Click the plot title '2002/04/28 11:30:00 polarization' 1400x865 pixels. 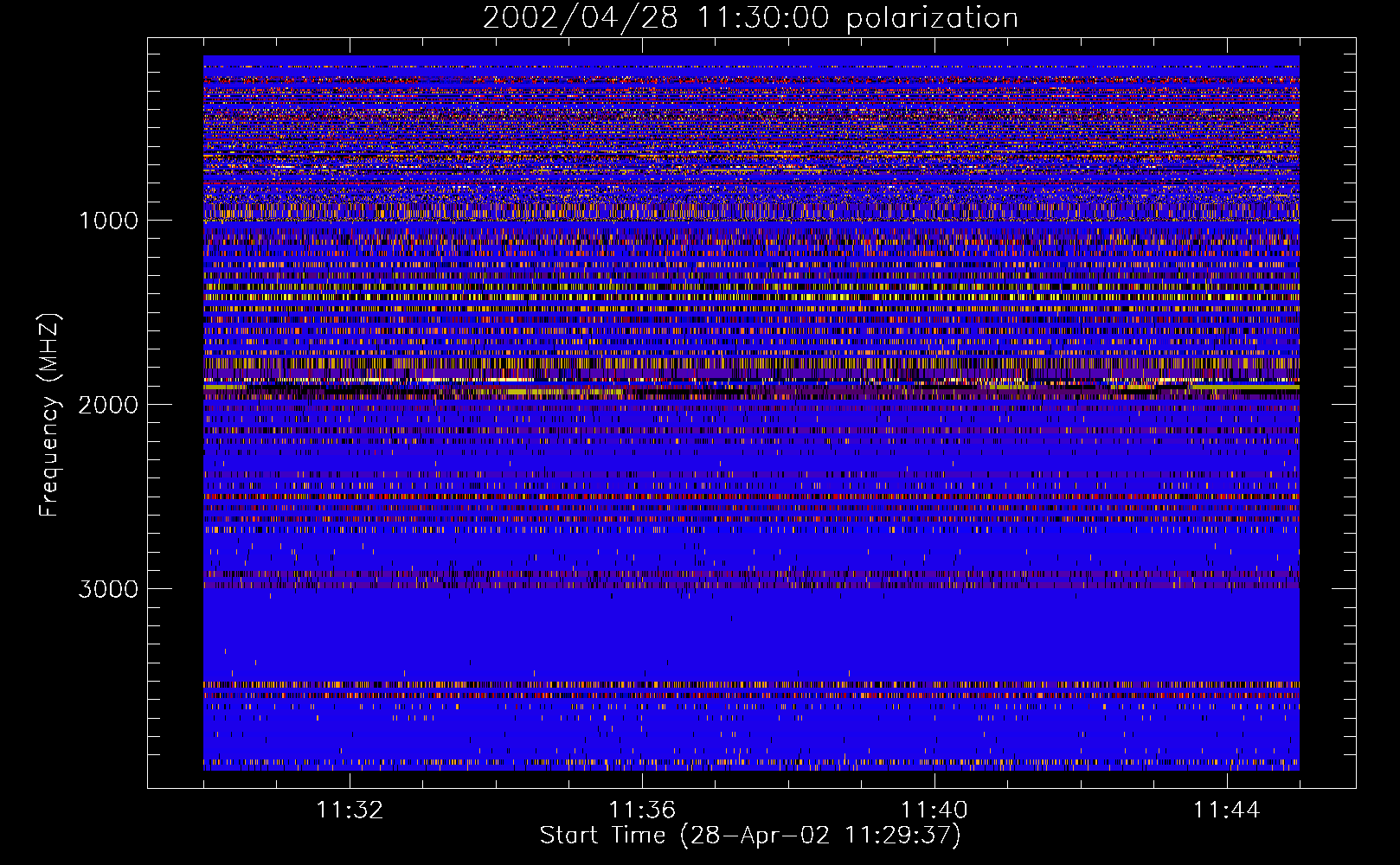[x=750, y=18]
